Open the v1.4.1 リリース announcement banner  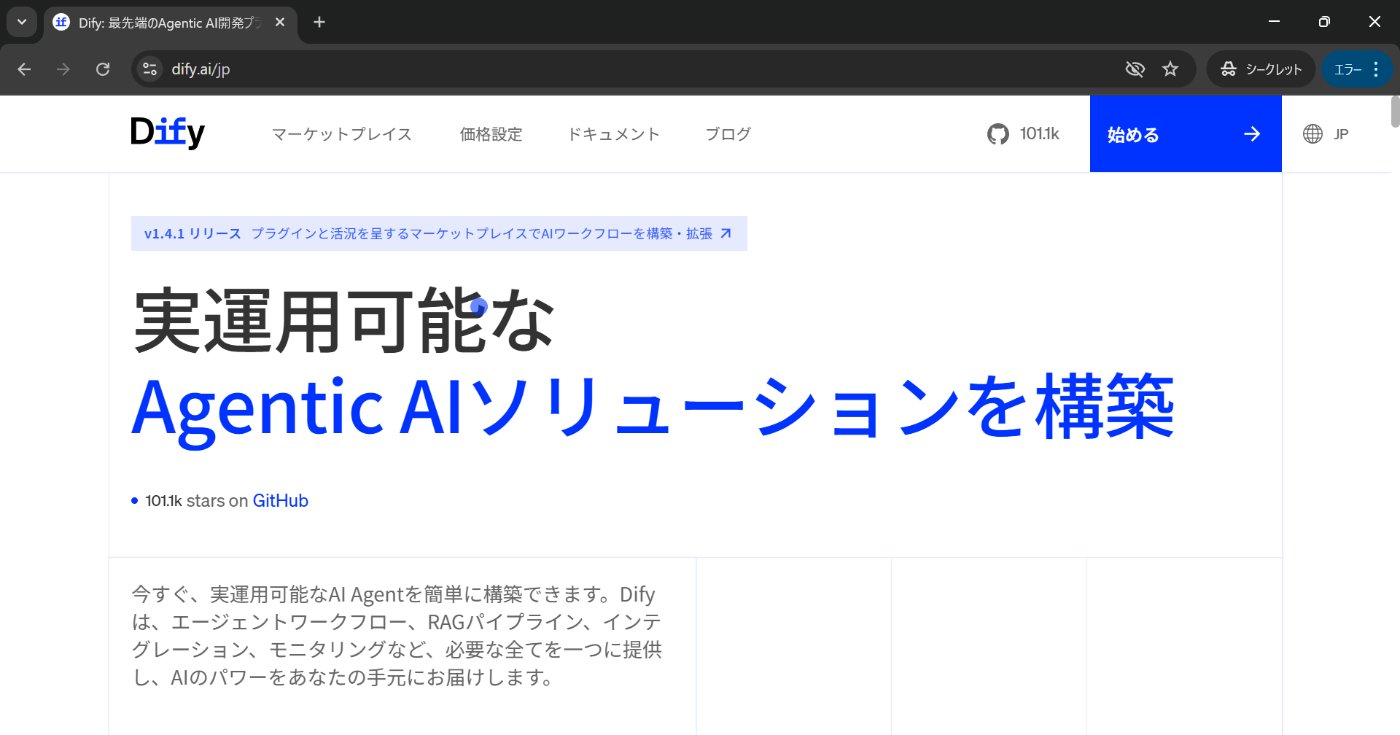[x=439, y=233]
